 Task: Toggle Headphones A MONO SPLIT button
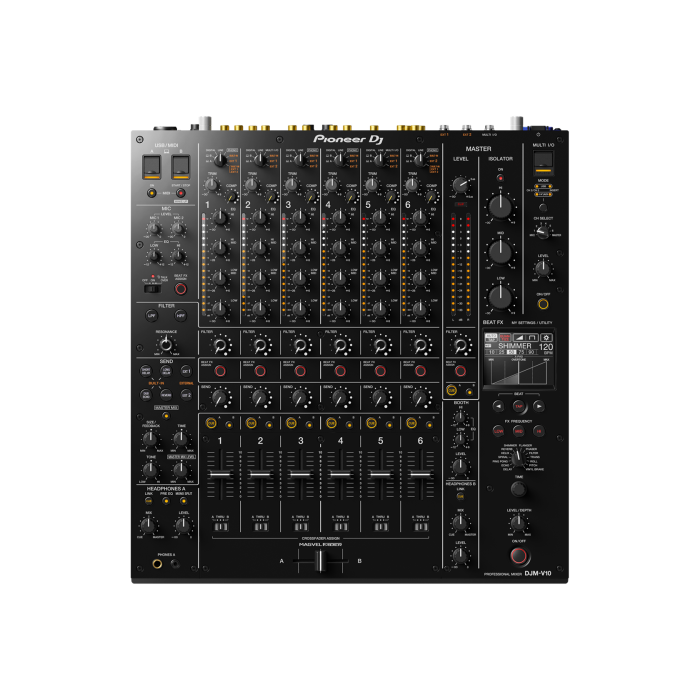[183, 501]
